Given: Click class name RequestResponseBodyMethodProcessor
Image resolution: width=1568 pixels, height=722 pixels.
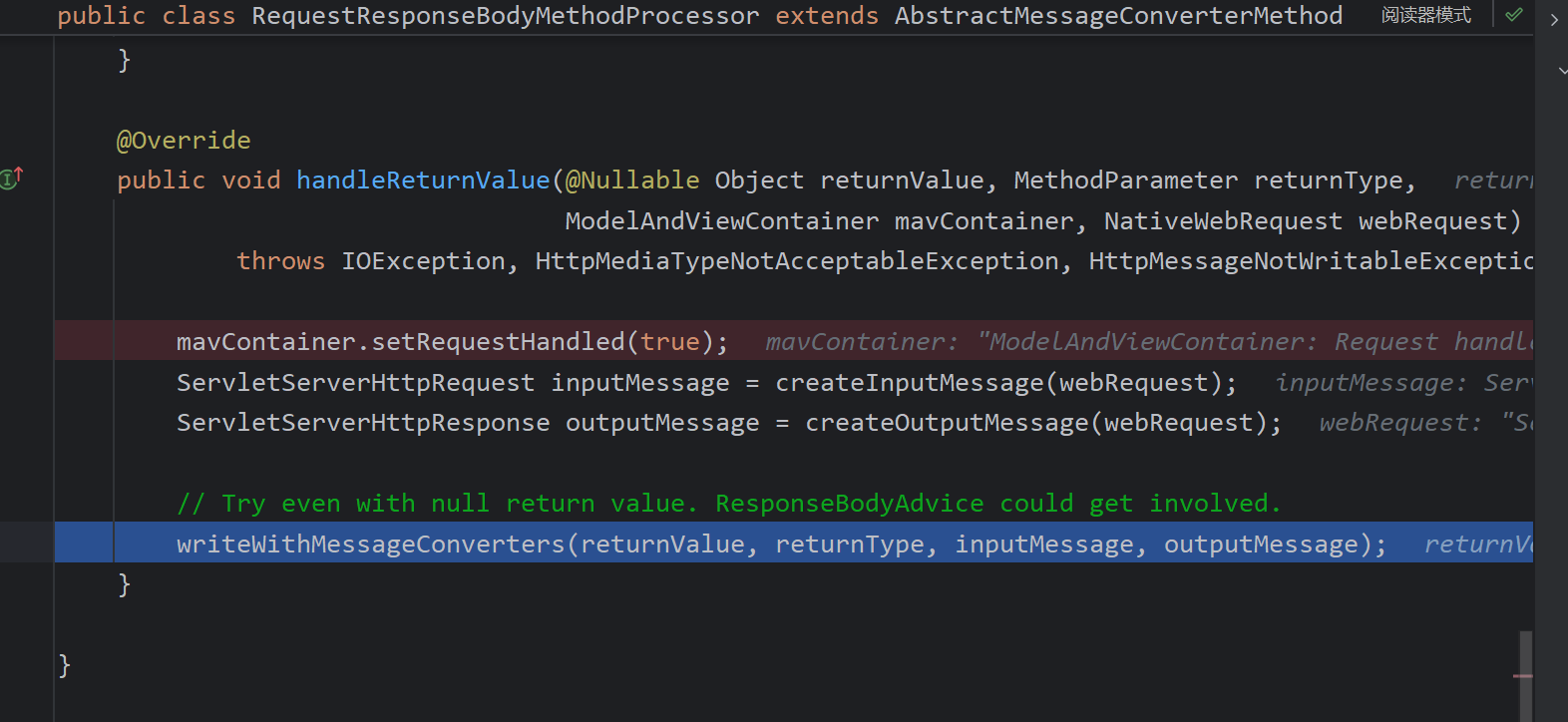Looking at the screenshot, I should tap(506, 16).
